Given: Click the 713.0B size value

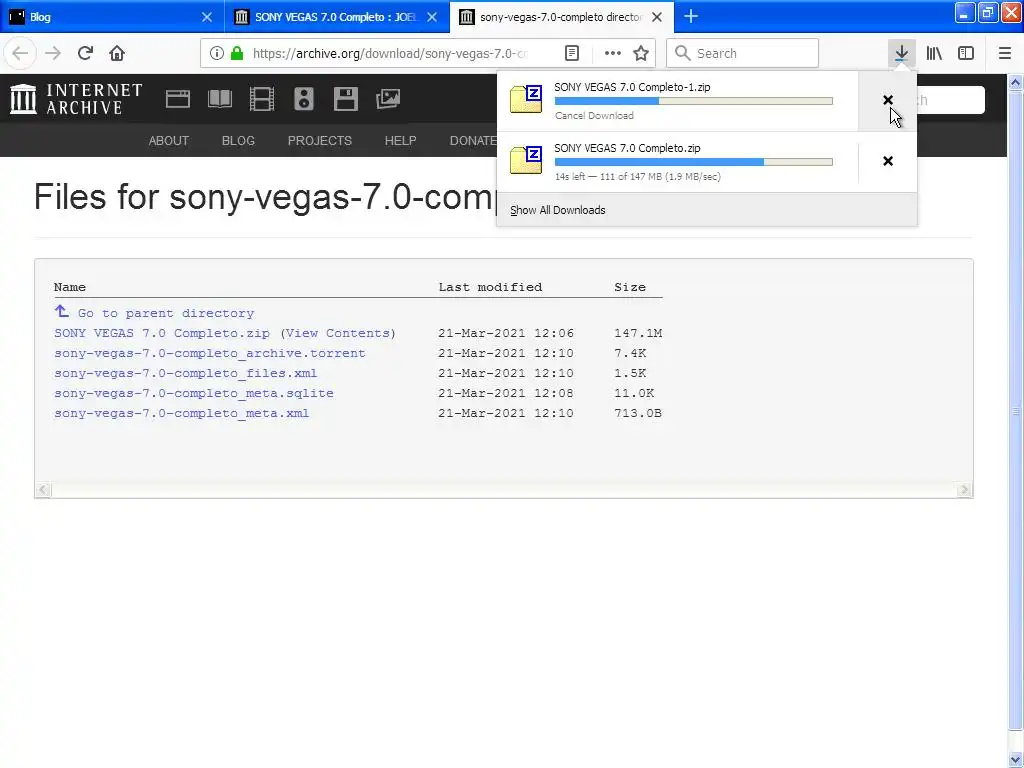Looking at the screenshot, I should (638, 413).
